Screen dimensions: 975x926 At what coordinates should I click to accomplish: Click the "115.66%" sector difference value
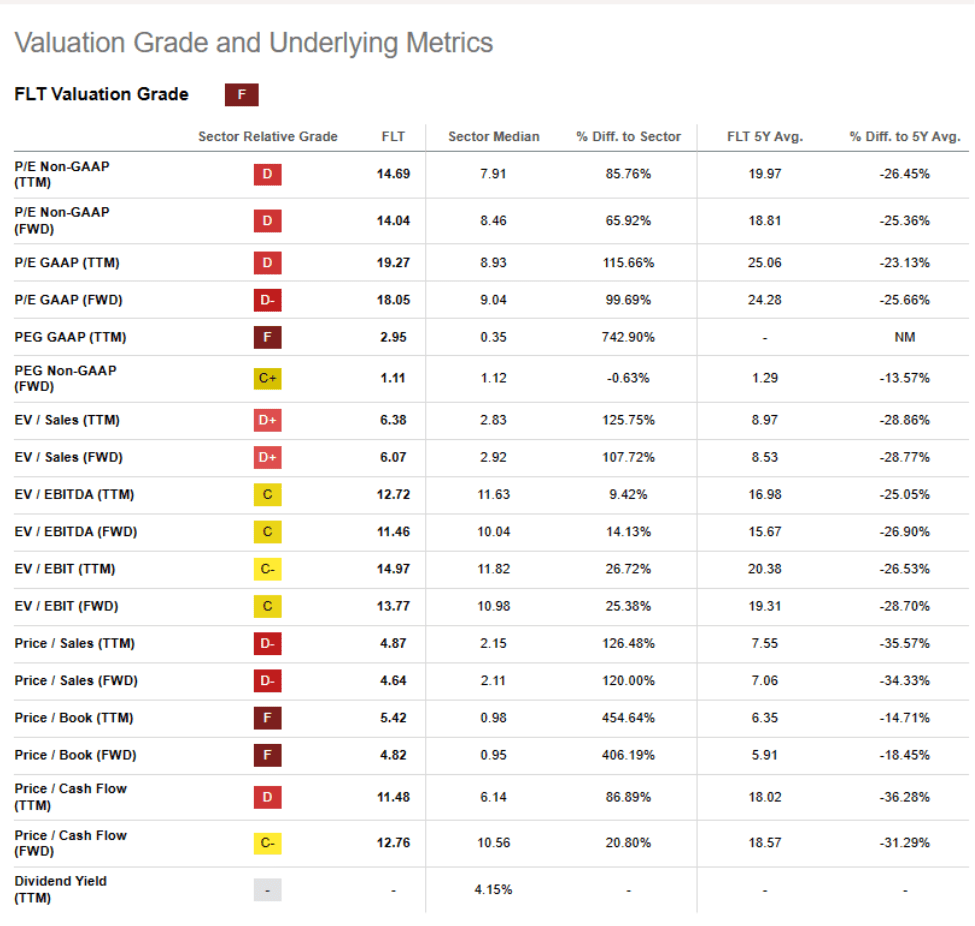(628, 262)
